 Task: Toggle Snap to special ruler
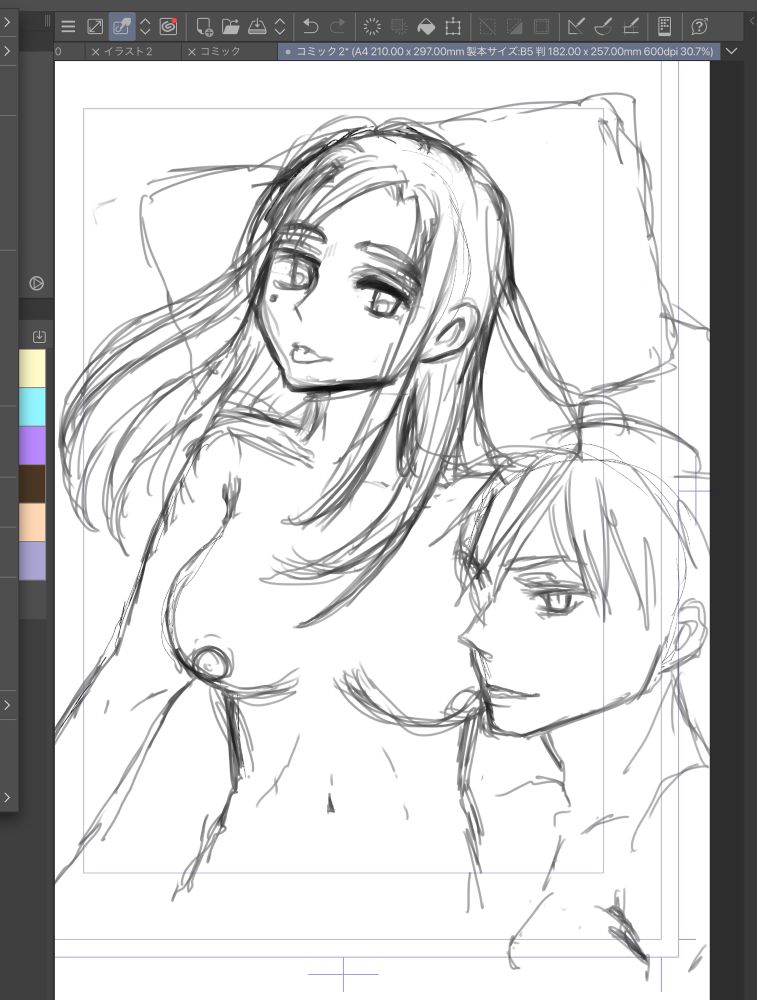pos(603,27)
